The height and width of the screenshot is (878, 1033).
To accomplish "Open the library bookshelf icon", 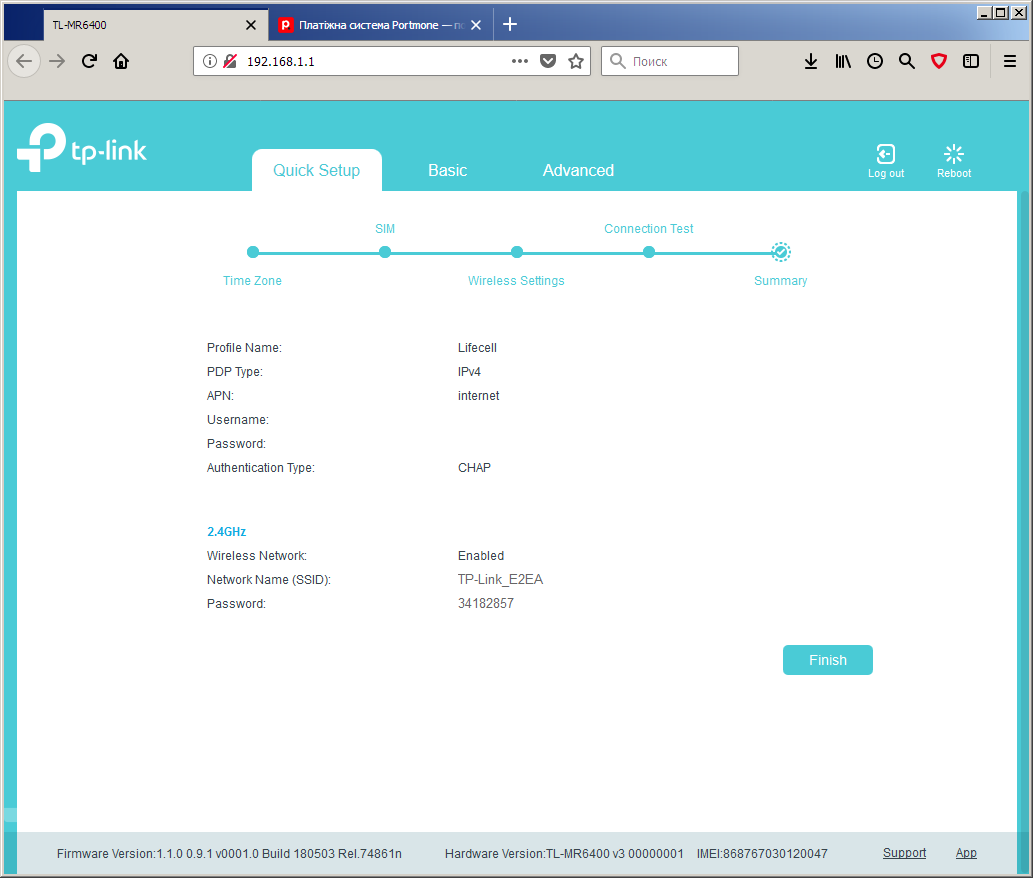I will pos(843,61).
